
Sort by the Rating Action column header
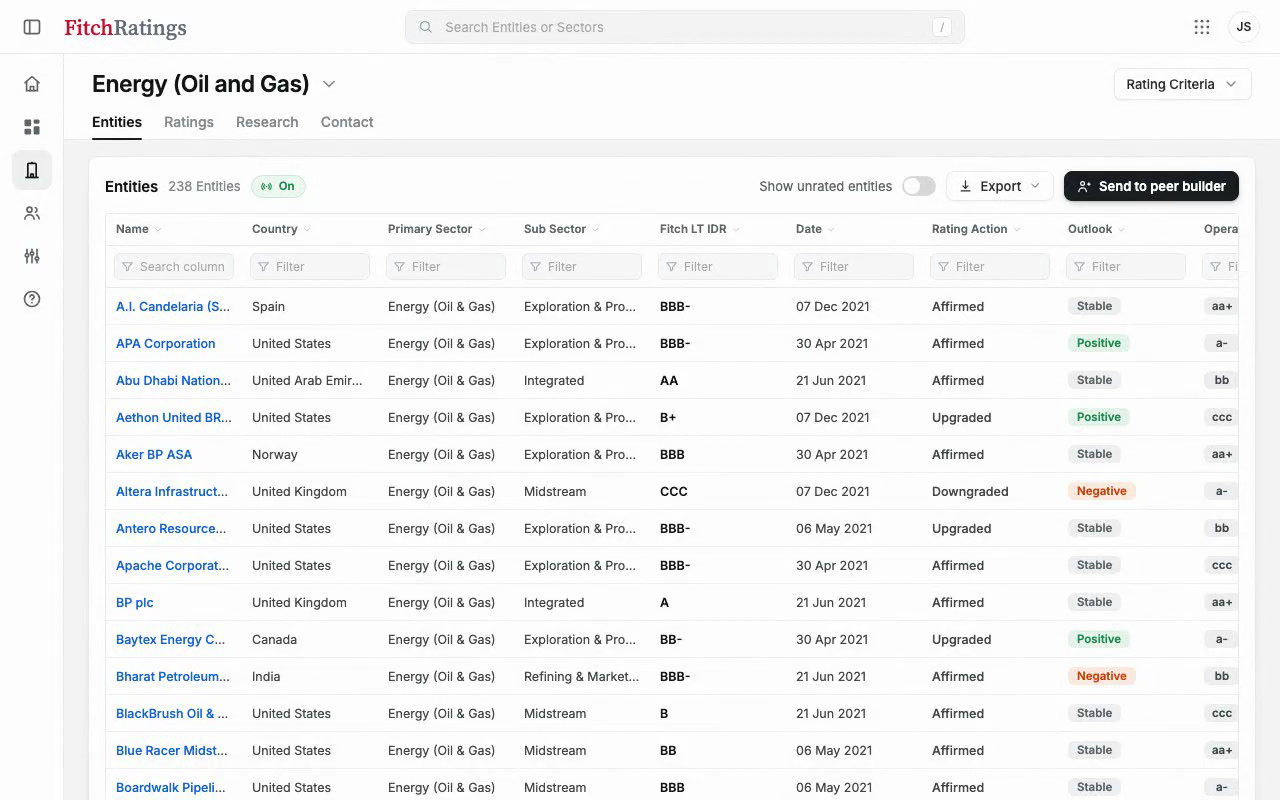(x=976, y=229)
